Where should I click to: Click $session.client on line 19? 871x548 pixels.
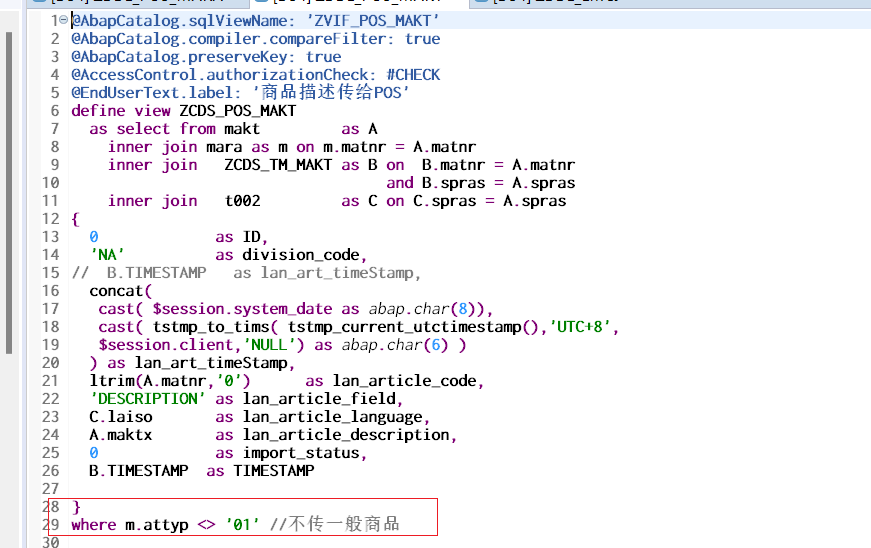click(x=166, y=345)
